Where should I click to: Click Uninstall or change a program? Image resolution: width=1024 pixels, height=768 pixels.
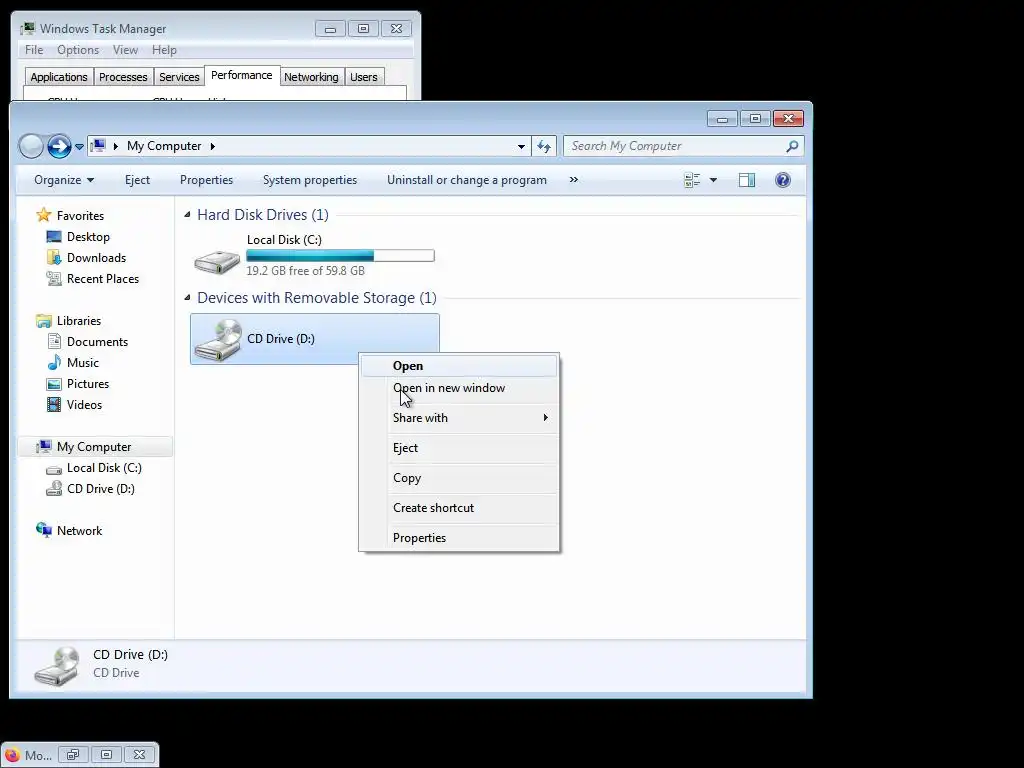click(467, 180)
